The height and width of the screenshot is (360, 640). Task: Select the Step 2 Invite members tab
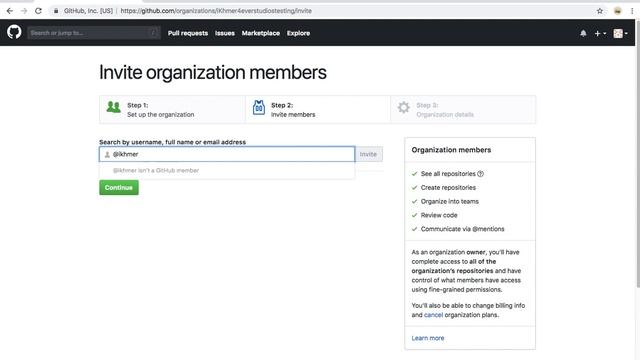tap(318, 109)
